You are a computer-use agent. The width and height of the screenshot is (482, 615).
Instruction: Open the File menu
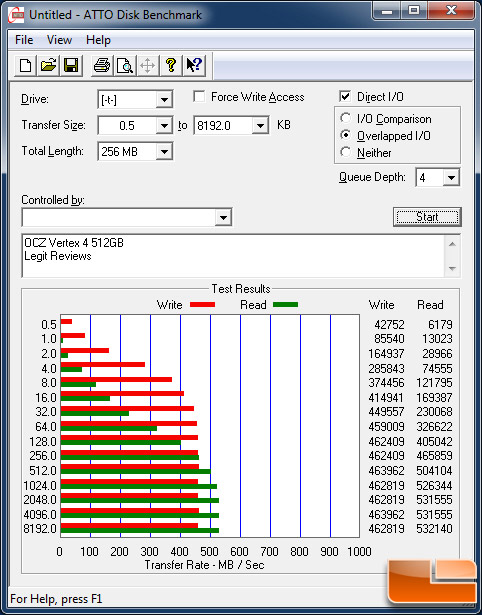pyautogui.click(x=24, y=40)
